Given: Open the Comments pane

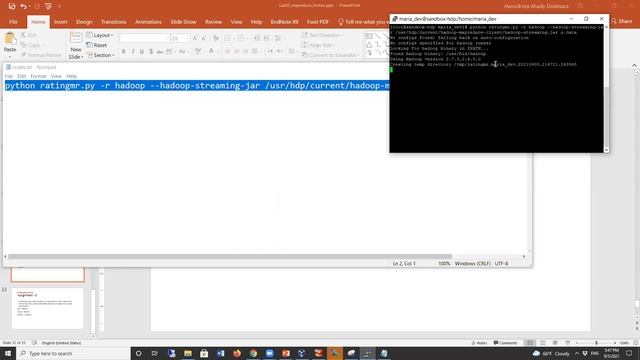Looking at the screenshot, I should click(505, 343).
